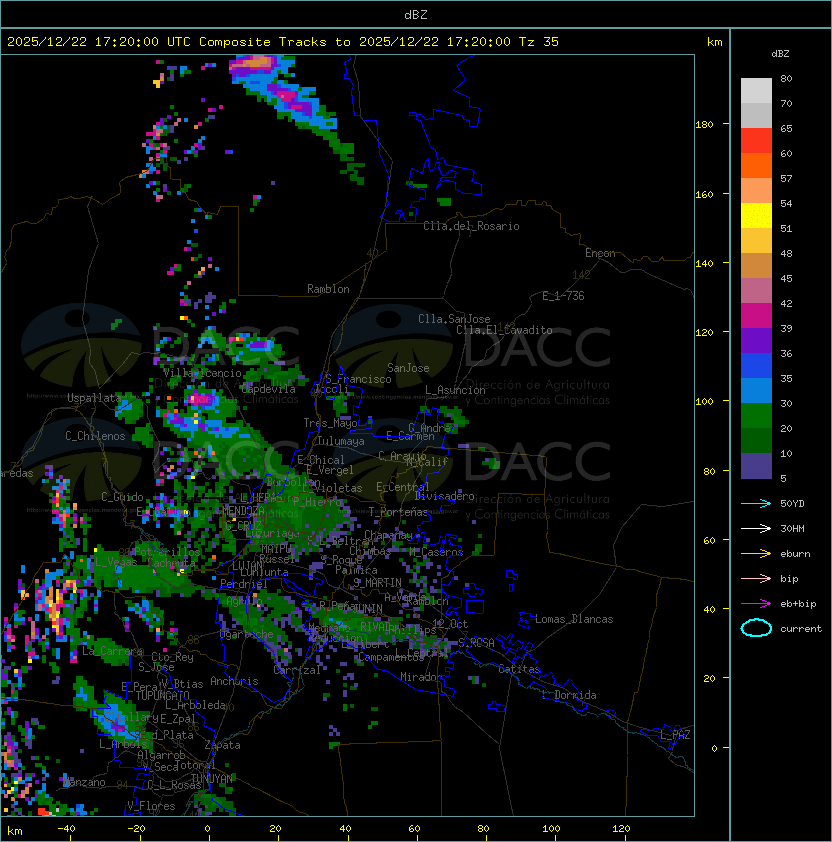Click the 39 dBZ purple swatch
This screenshot has width=832, height=842.
pos(756,340)
